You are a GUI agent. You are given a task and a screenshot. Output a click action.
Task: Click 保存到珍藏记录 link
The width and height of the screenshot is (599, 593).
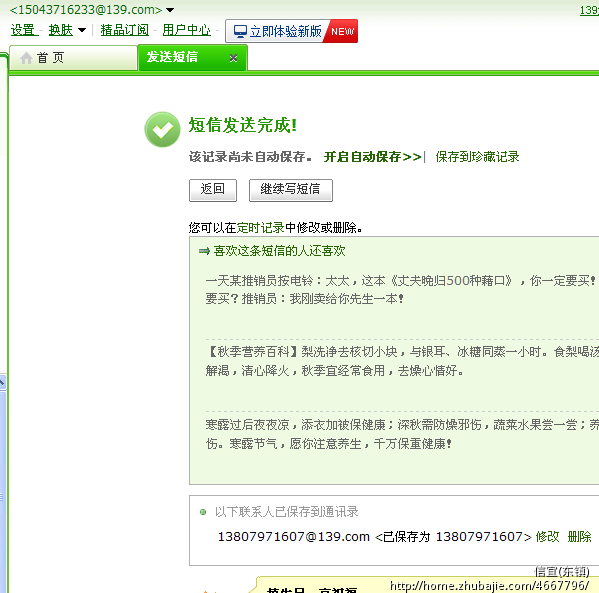477,157
